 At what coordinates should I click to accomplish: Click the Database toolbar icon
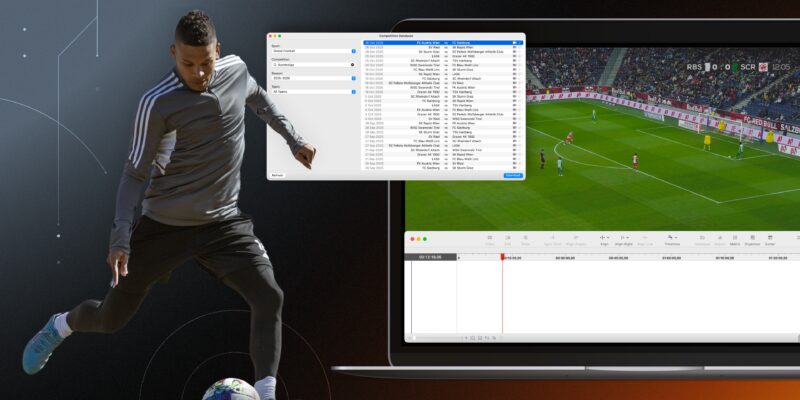coord(702,239)
